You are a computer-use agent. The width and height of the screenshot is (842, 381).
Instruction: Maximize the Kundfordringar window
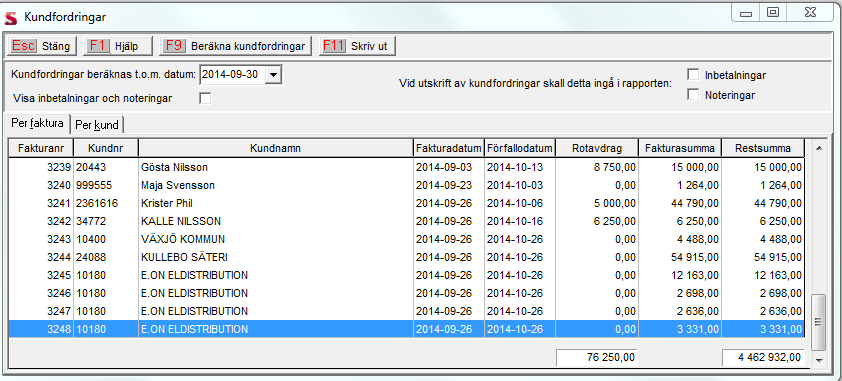772,13
